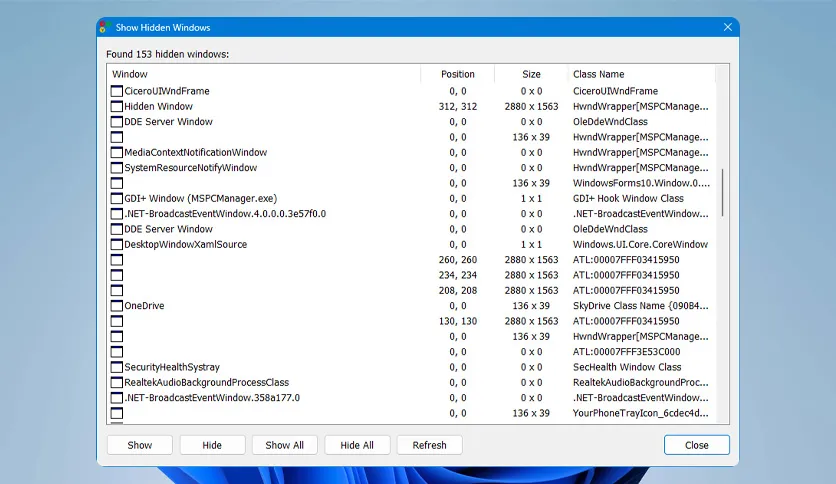Toggle the RealtekAudioBackgroundProcessClass checkbox

pyautogui.click(x=117, y=383)
